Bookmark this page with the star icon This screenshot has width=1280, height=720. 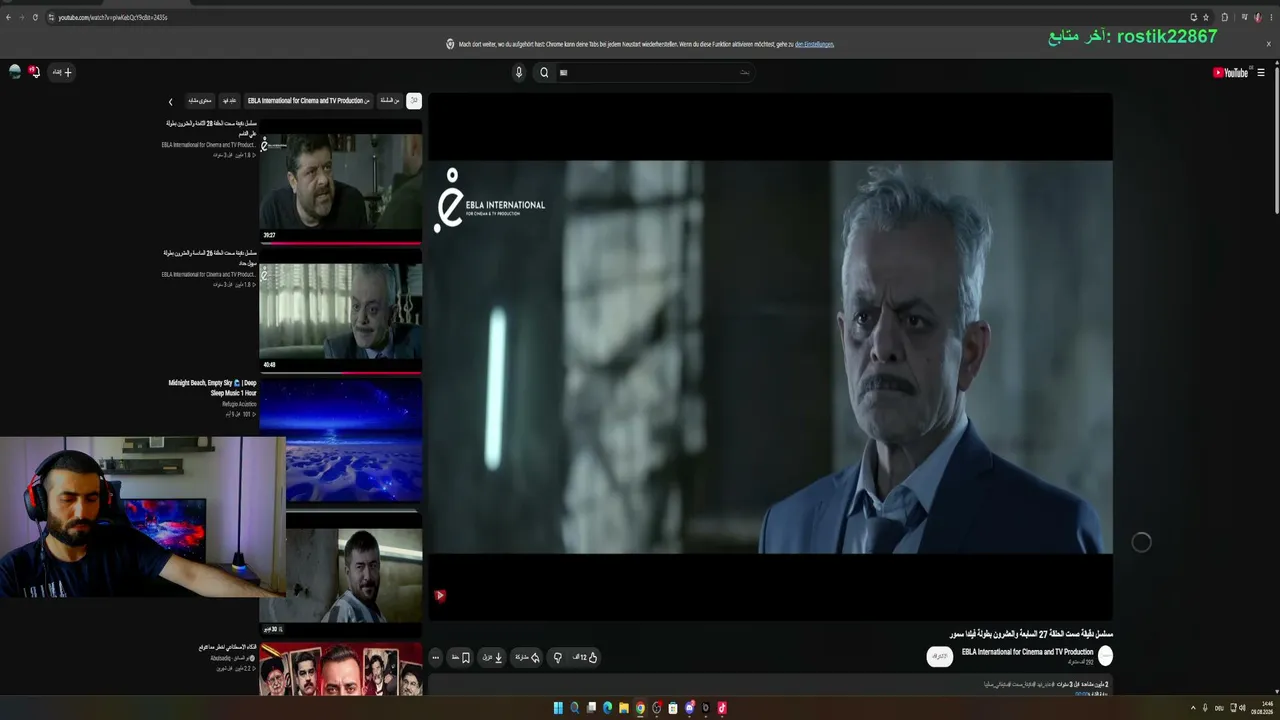(1206, 17)
